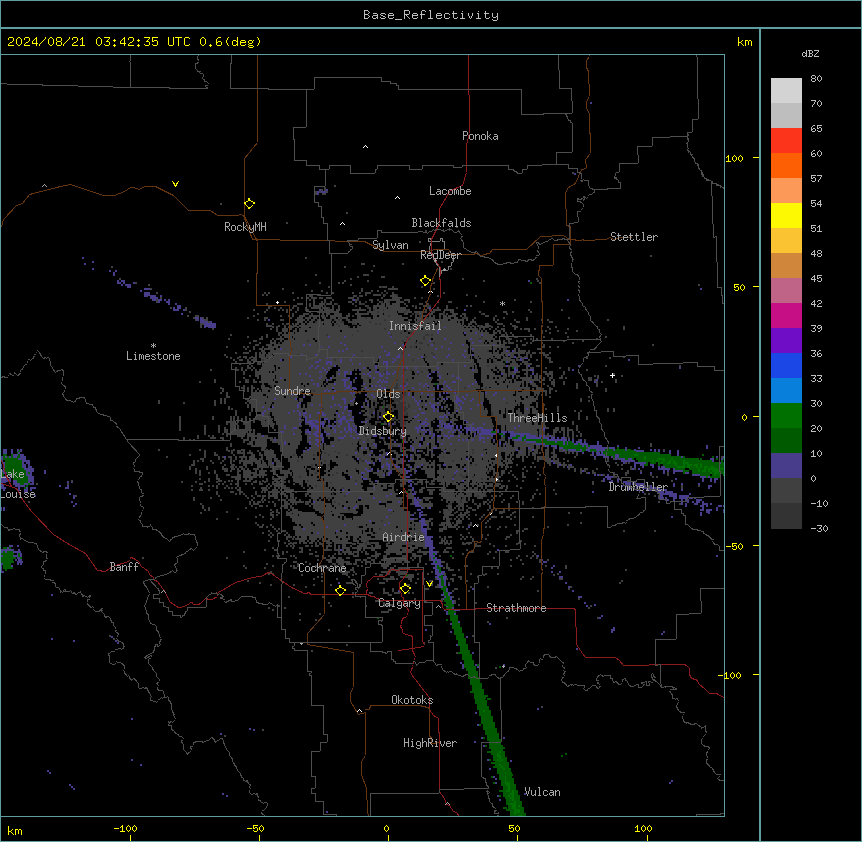This screenshot has width=862, height=842.
Task: Click the white caret marker west of Lacombe
Action: [397, 197]
